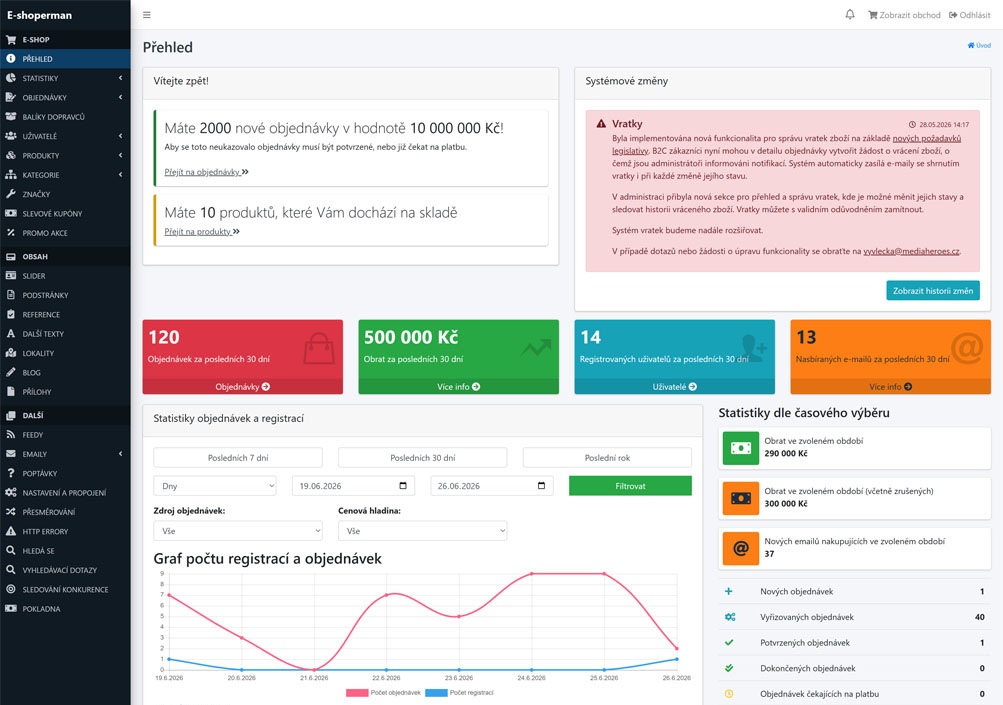Viewport: 1003px width, 705px height.
Task: Toggle the Počet objednávek legend swatch
Action: click(357, 693)
